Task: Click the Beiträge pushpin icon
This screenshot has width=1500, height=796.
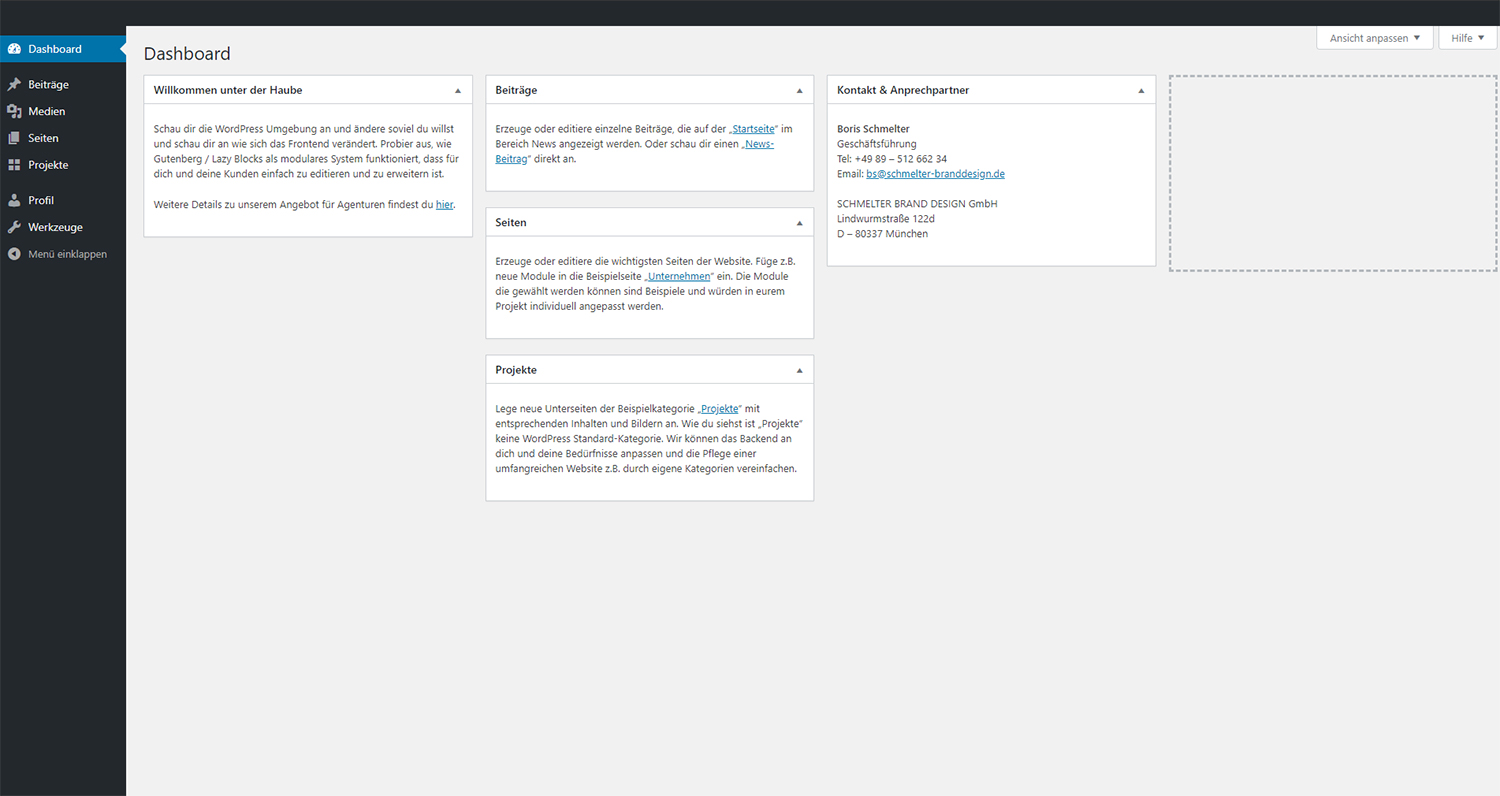Action: pos(14,85)
